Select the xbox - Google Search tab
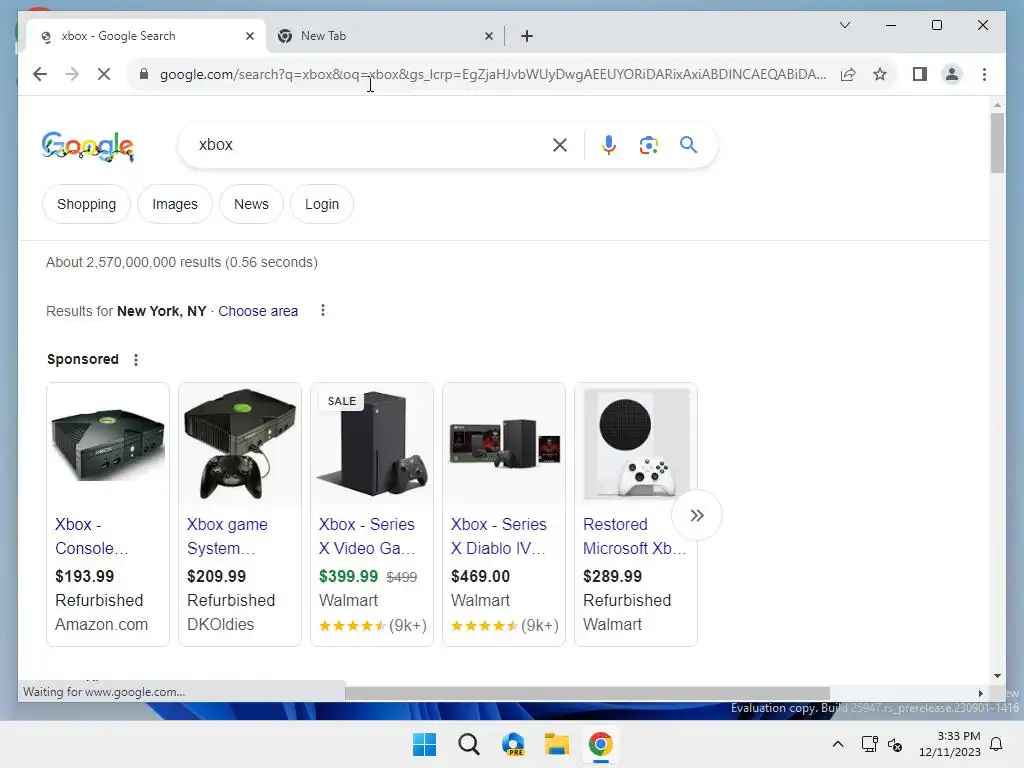The image size is (1024, 768). pos(145,36)
